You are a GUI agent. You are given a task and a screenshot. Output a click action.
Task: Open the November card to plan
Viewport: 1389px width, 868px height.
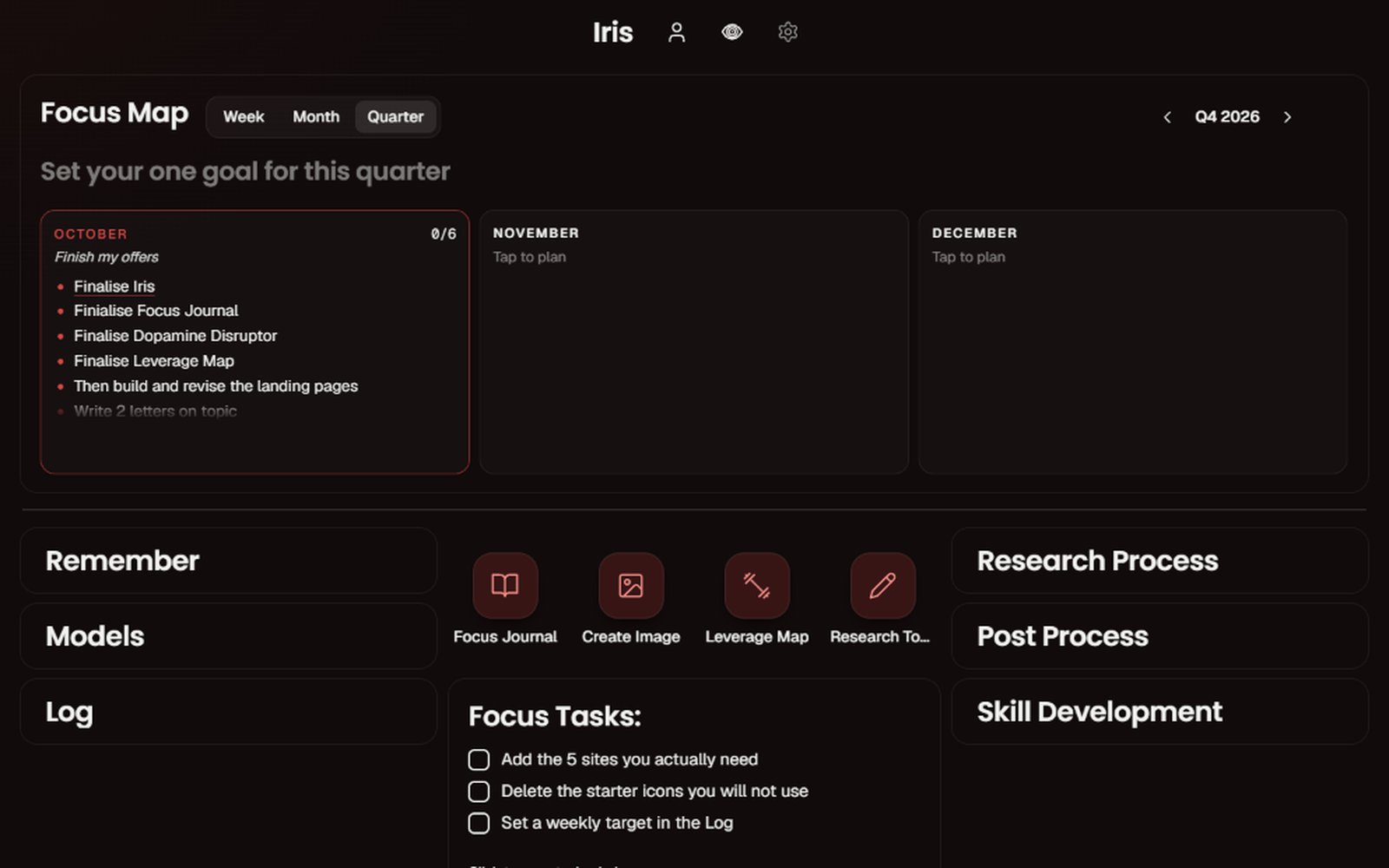tap(694, 342)
